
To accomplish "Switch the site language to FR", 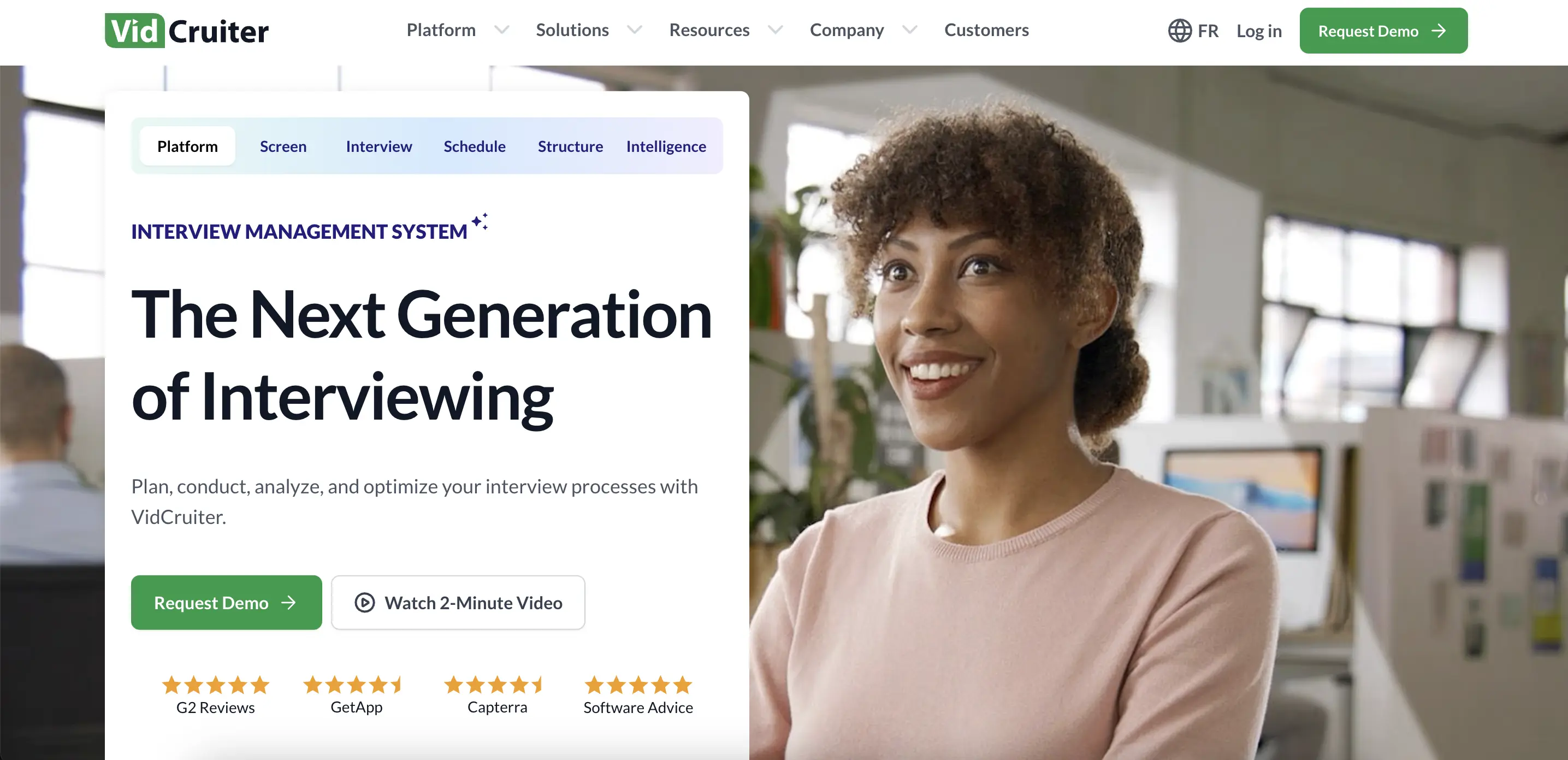I will 1207,30.
